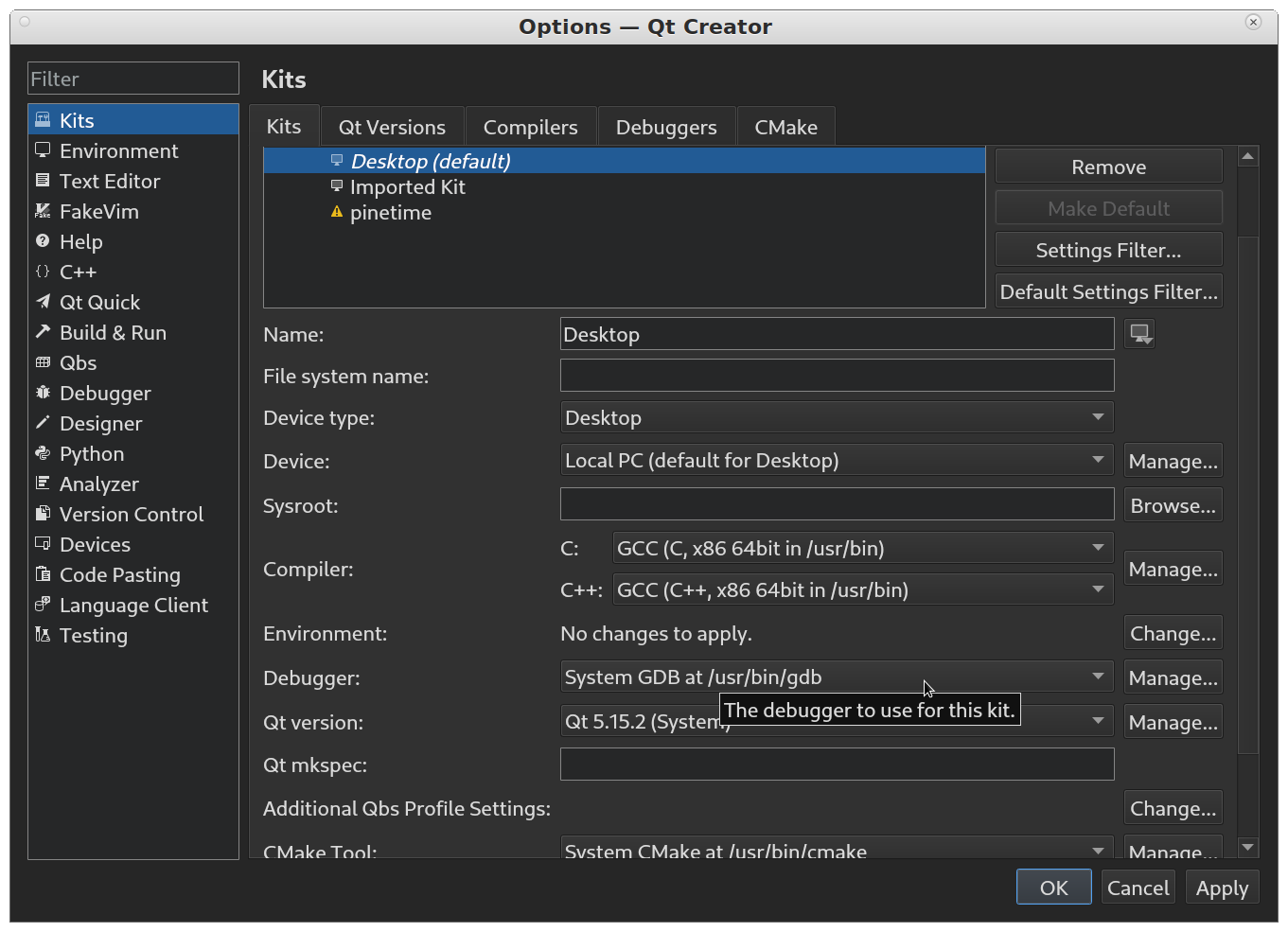Click the Language Client icon
The width and height of the screenshot is (1288, 932).
pyautogui.click(x=43, y=604)
